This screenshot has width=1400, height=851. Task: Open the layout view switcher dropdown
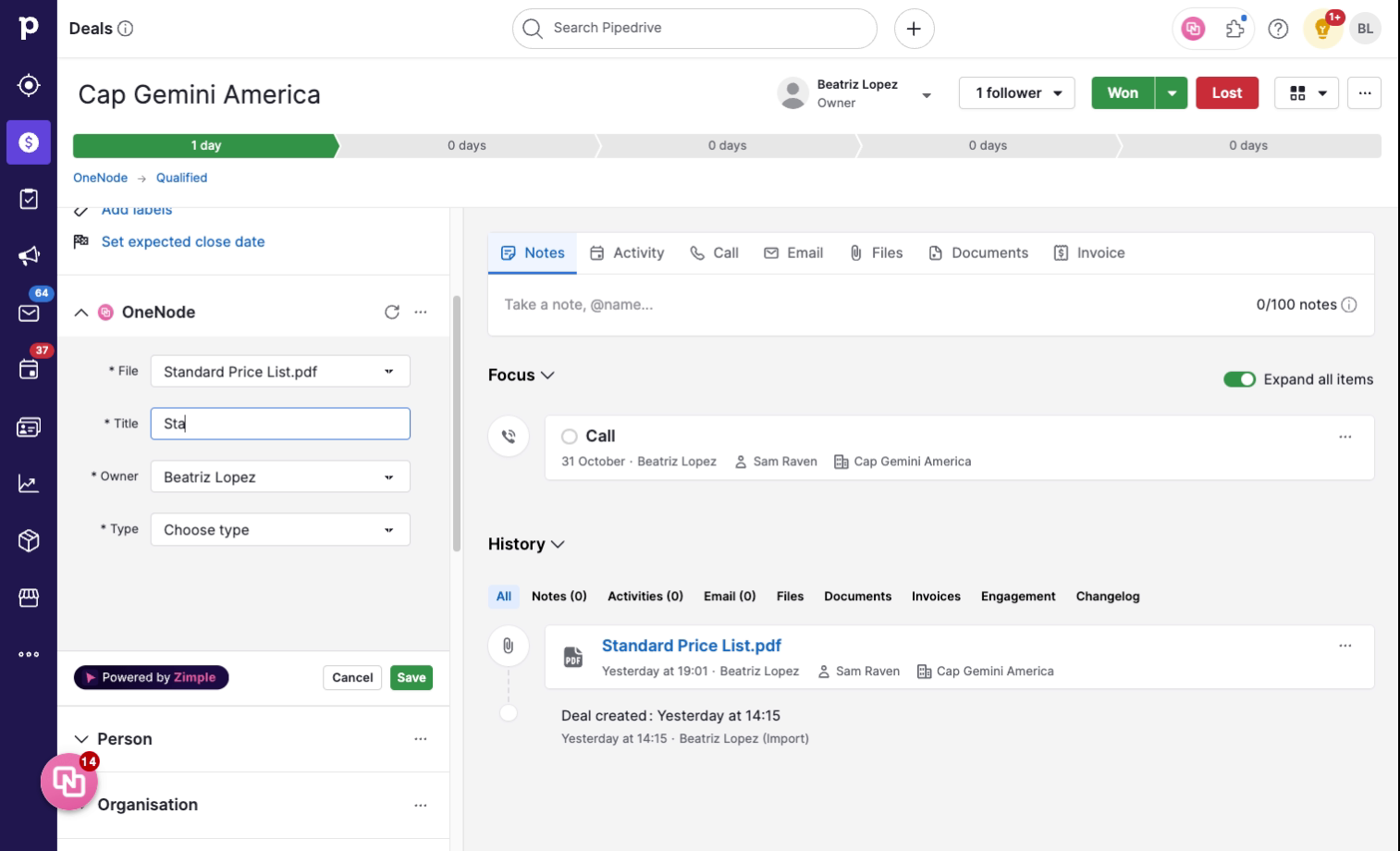coord(1307,93)
